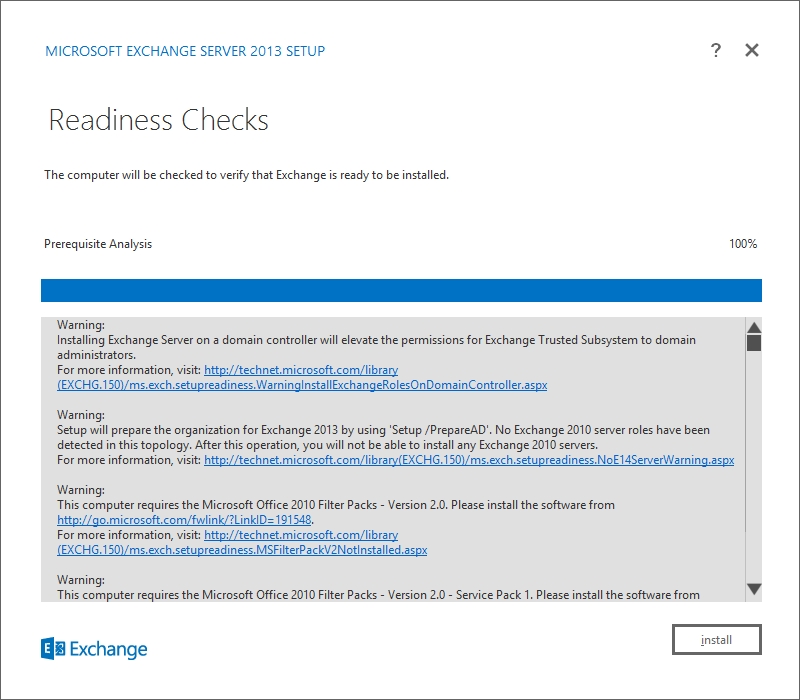
Task: Follow the go.microsoft.com fwlink 191548 link
Action: click(185, 520)
